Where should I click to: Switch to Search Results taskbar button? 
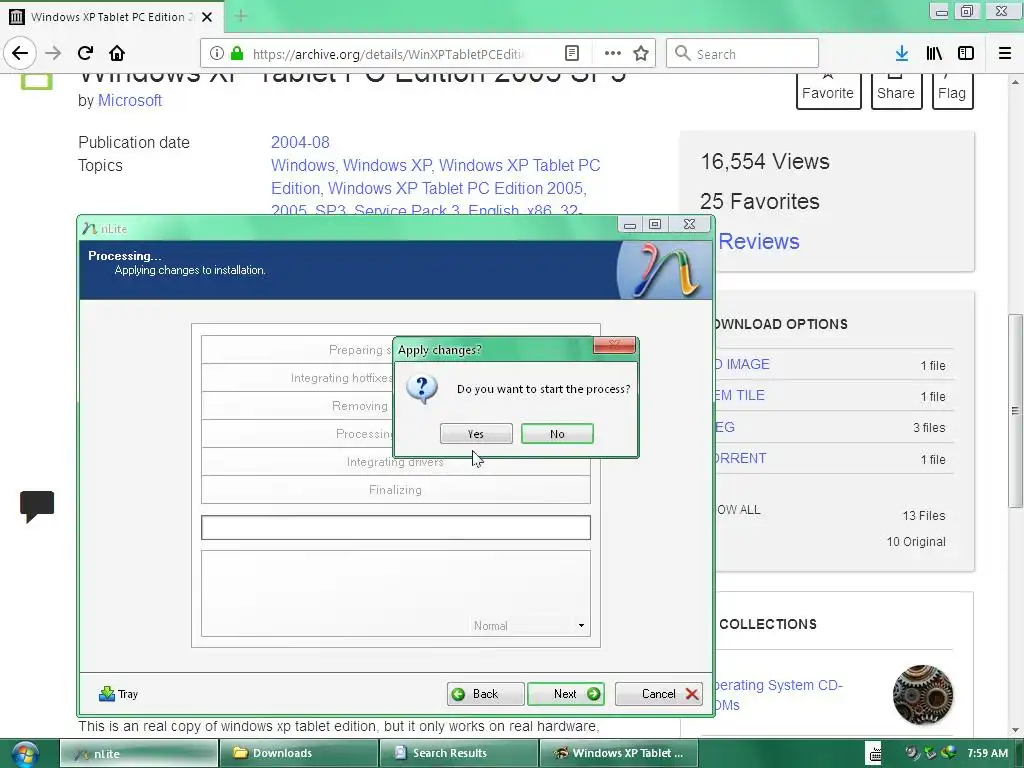coord(458,754)
